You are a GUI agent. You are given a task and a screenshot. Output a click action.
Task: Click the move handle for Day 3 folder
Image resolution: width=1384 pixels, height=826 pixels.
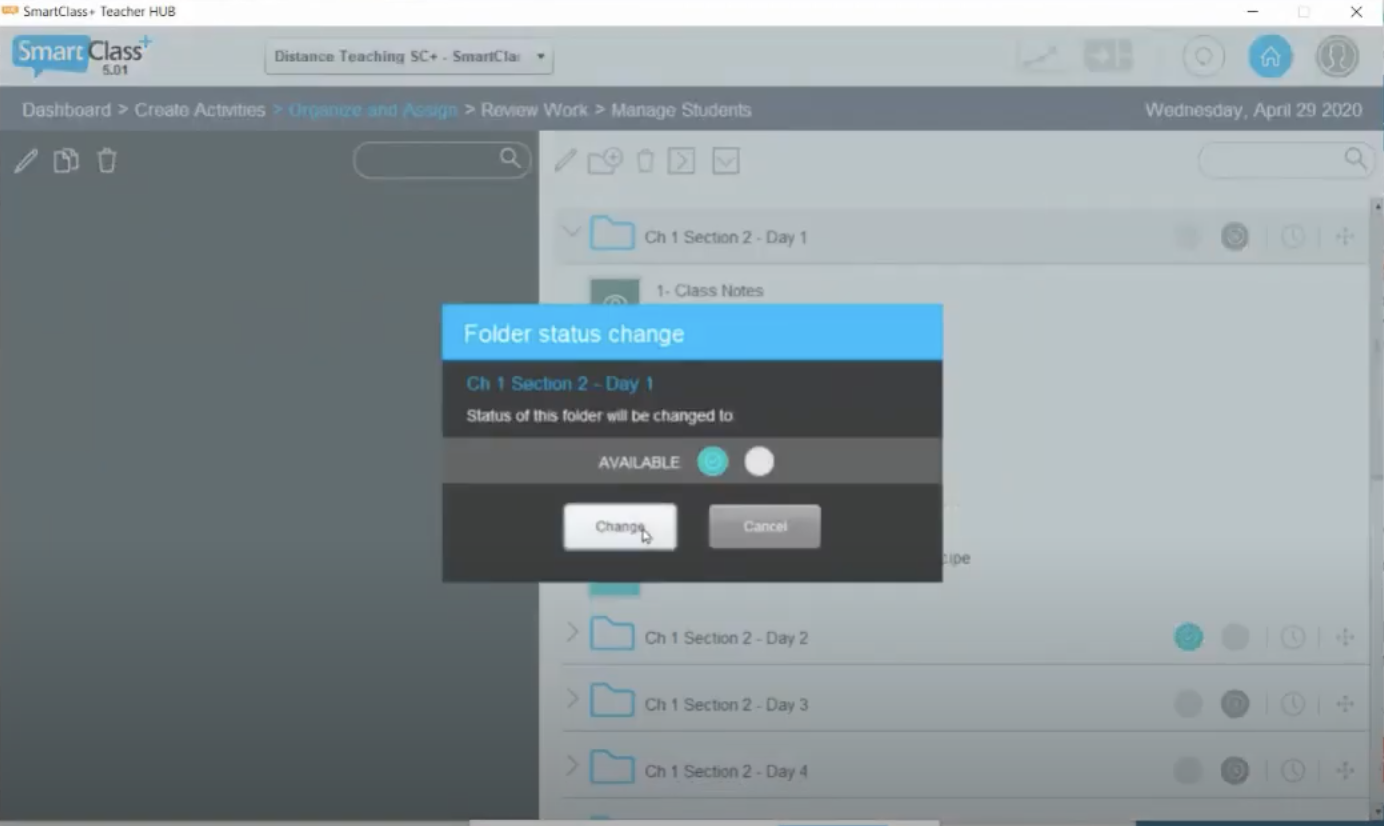click(x=1345, y=705)
